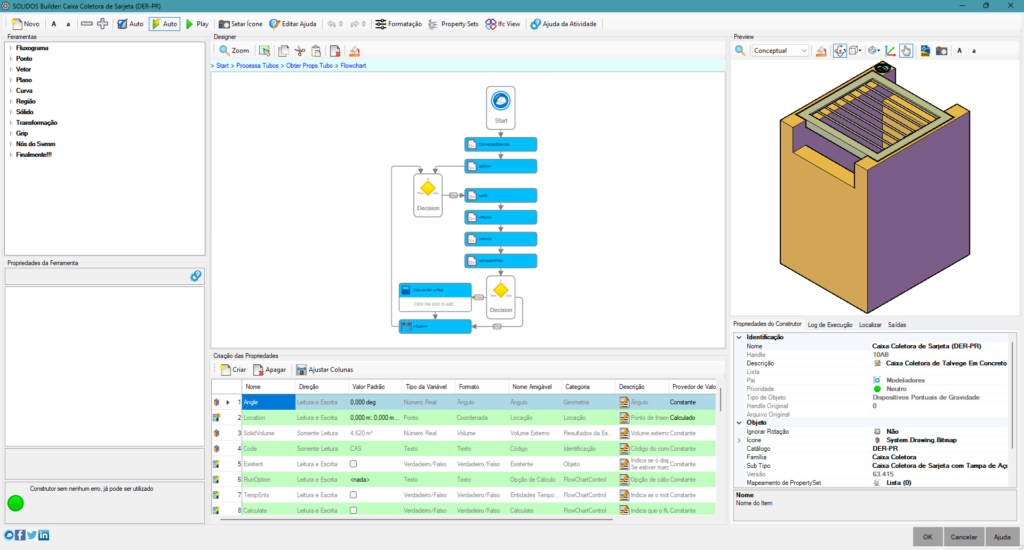The width and height of the screenshot is (1024, 550).
Task: Click the Play button in the toolbar
Action: 197,23
